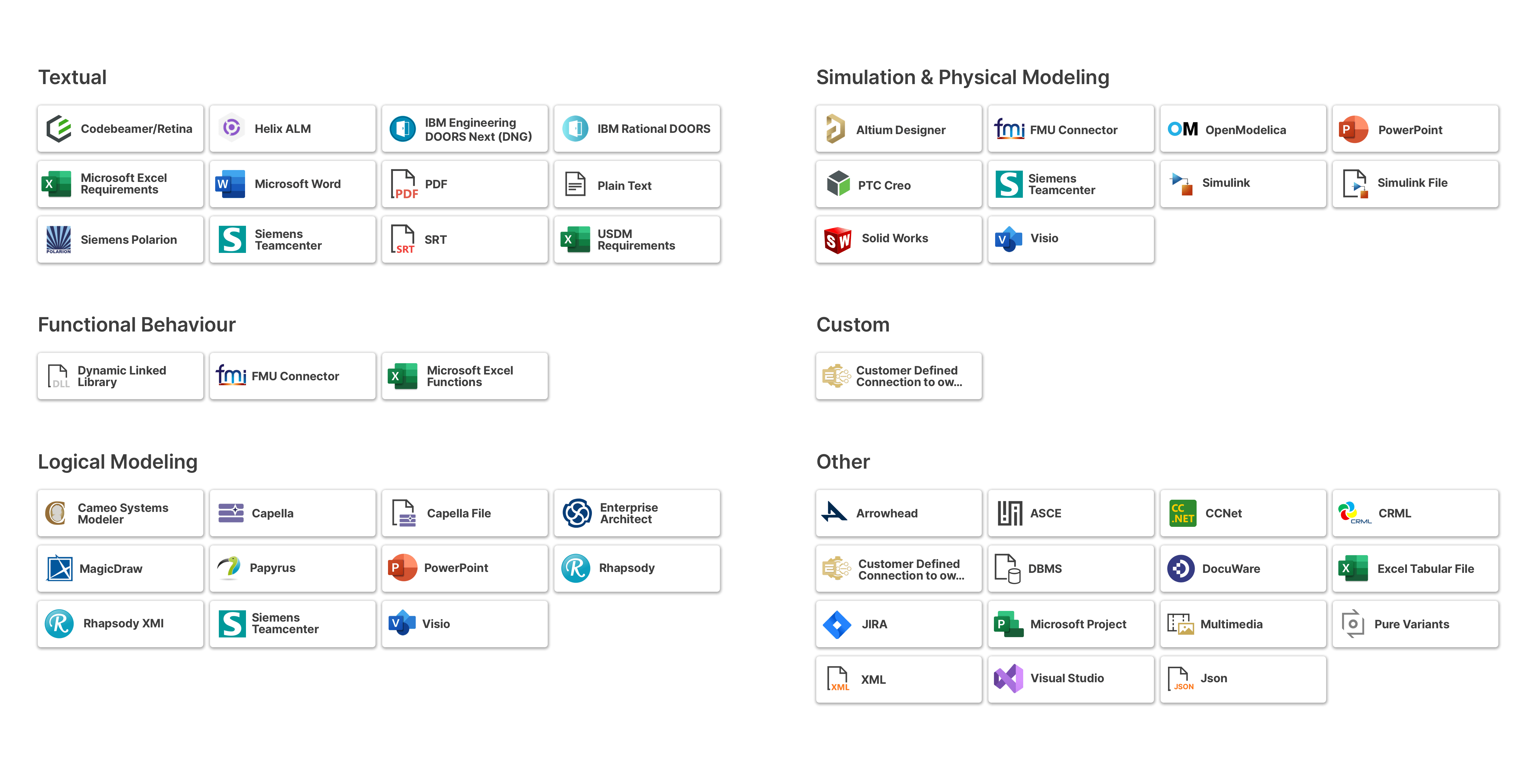1534x784 pixels.
Task: Click the Pure Variants icon
Action: [1353, 624]
